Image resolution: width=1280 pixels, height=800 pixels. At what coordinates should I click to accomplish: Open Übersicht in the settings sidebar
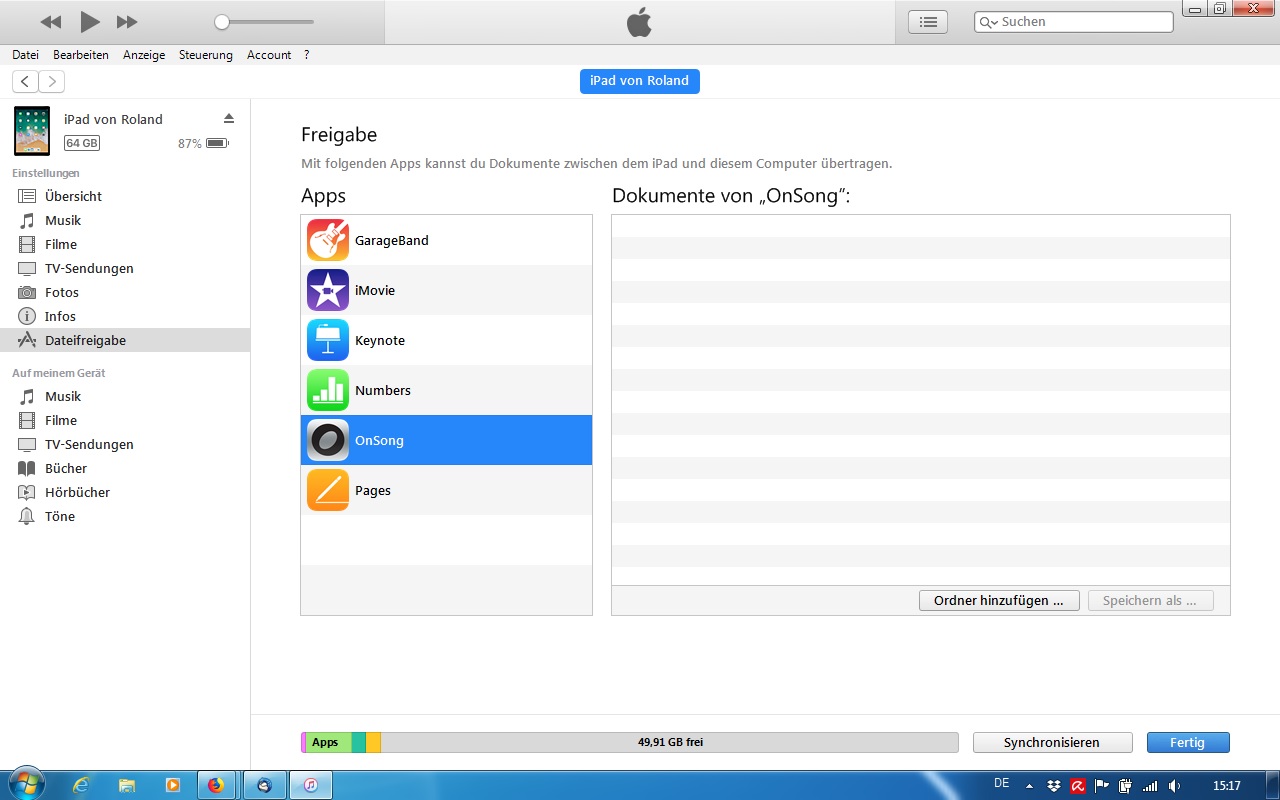pos(125,196)
